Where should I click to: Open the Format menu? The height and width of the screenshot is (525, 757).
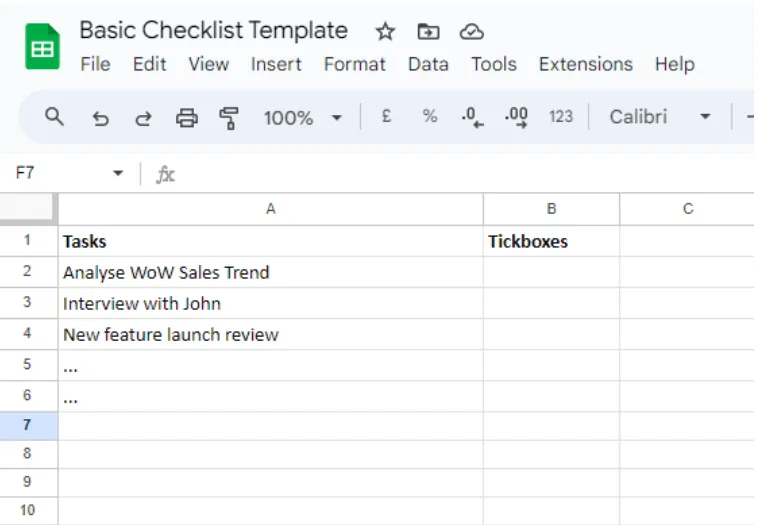click(355, 64)
